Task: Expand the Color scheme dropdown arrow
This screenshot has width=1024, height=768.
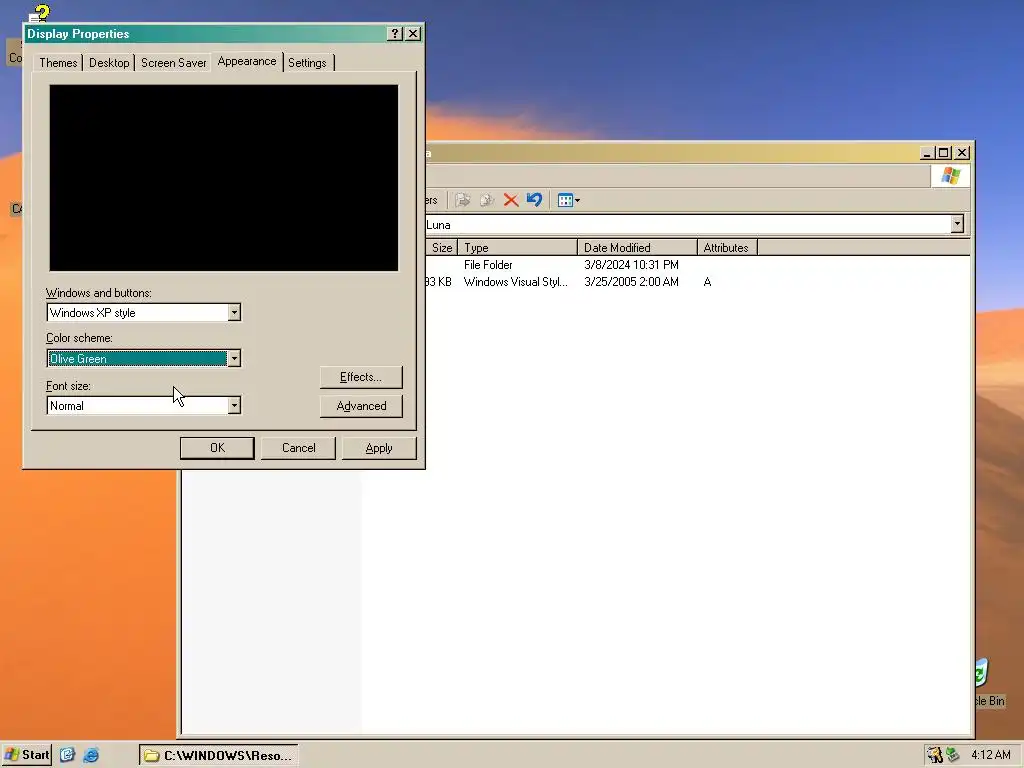Action: (234, 358)
